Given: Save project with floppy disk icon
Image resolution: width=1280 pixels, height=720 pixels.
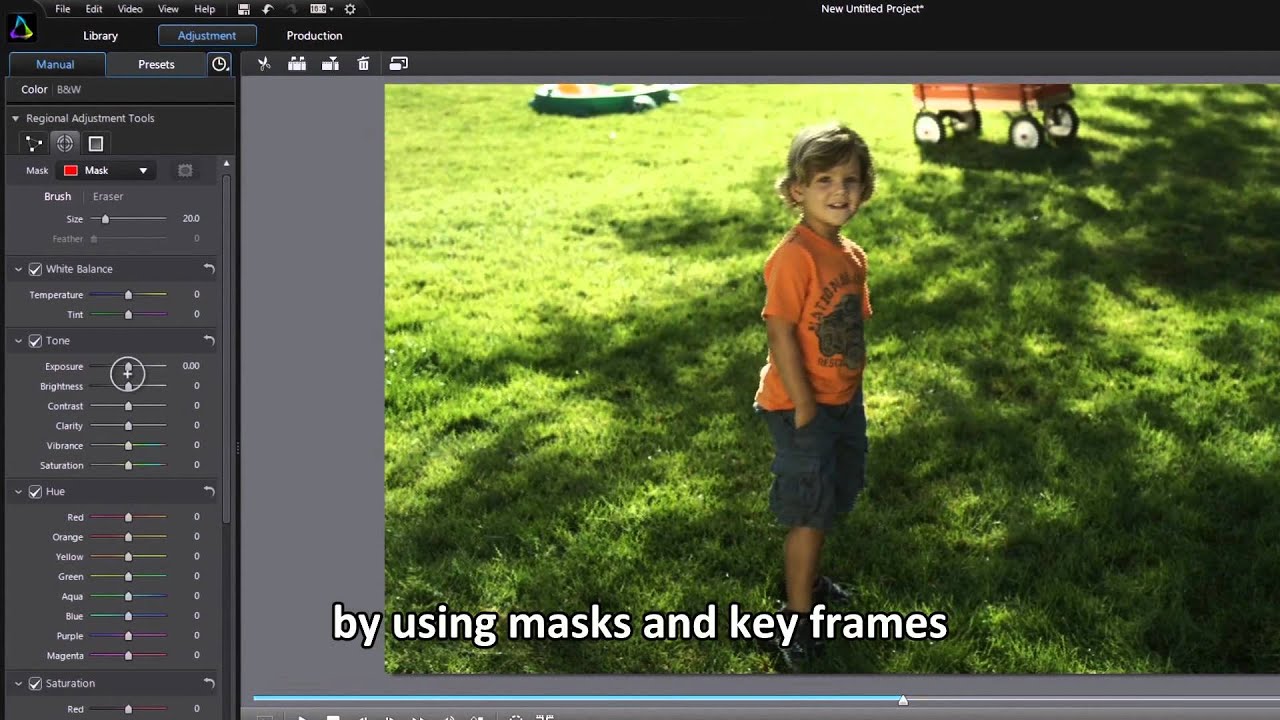Looking at the screenshot, I should coord(244,9).
